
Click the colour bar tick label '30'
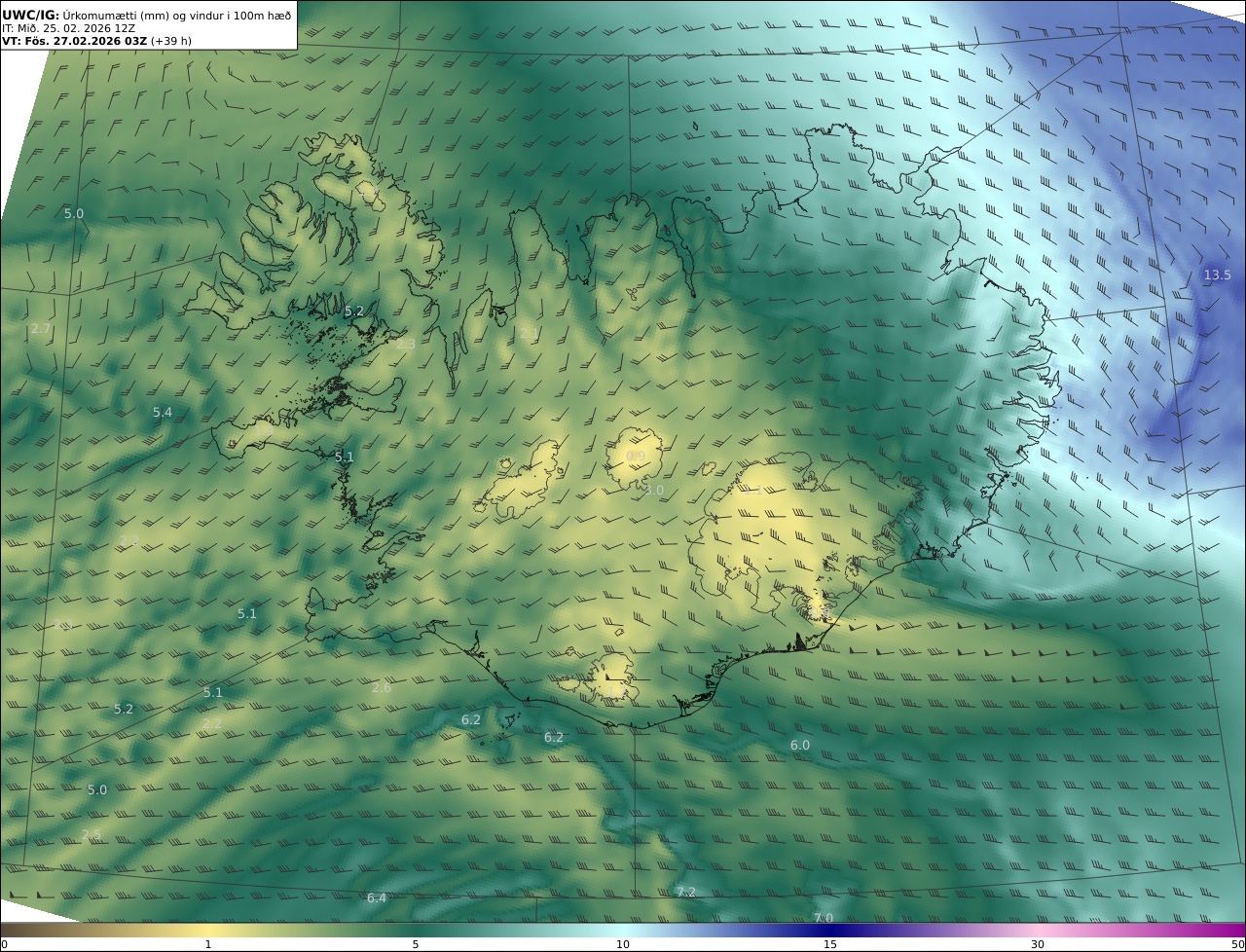tap(1038, 944)
